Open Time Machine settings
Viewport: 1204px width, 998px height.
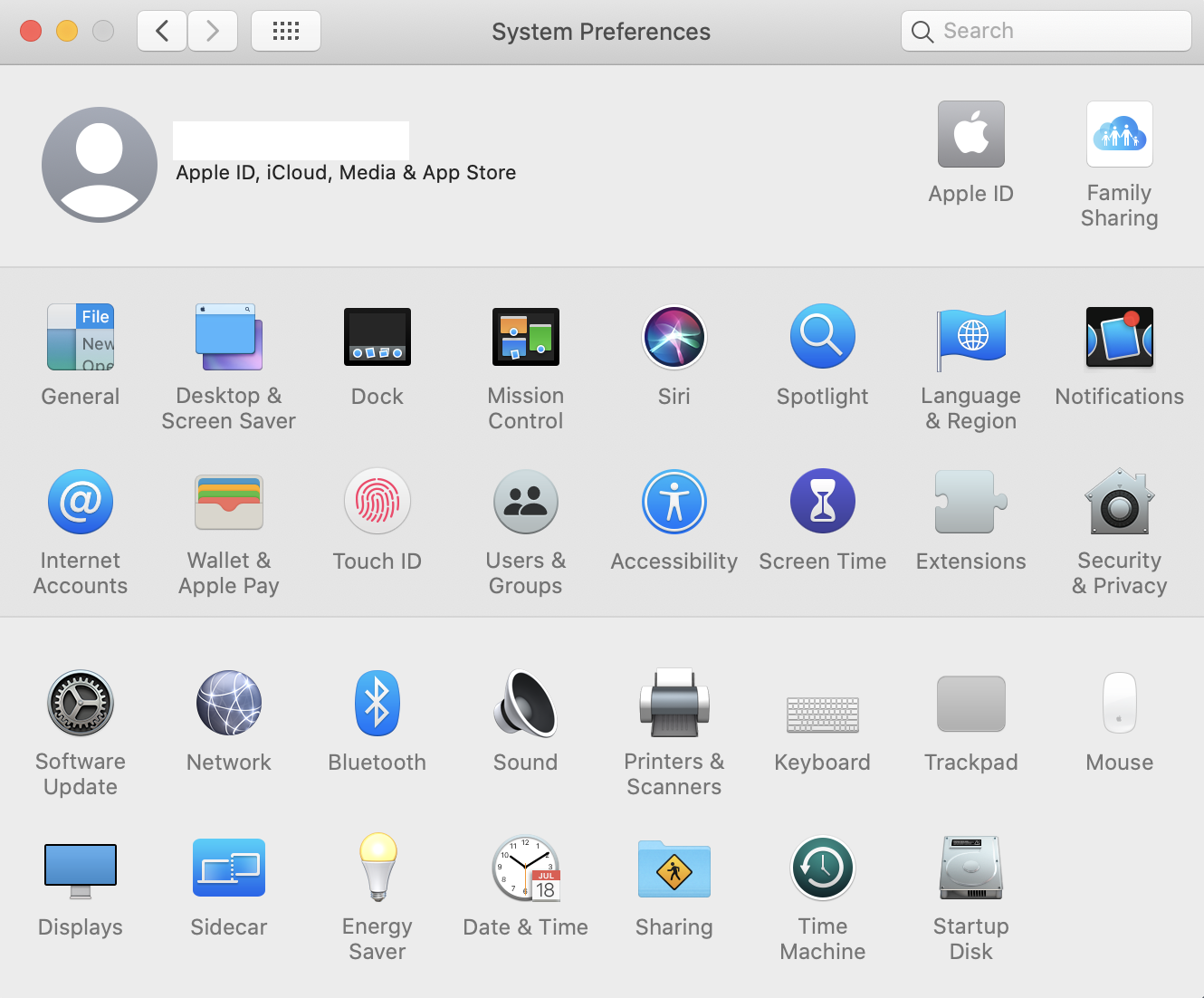(x=822, y=867)
